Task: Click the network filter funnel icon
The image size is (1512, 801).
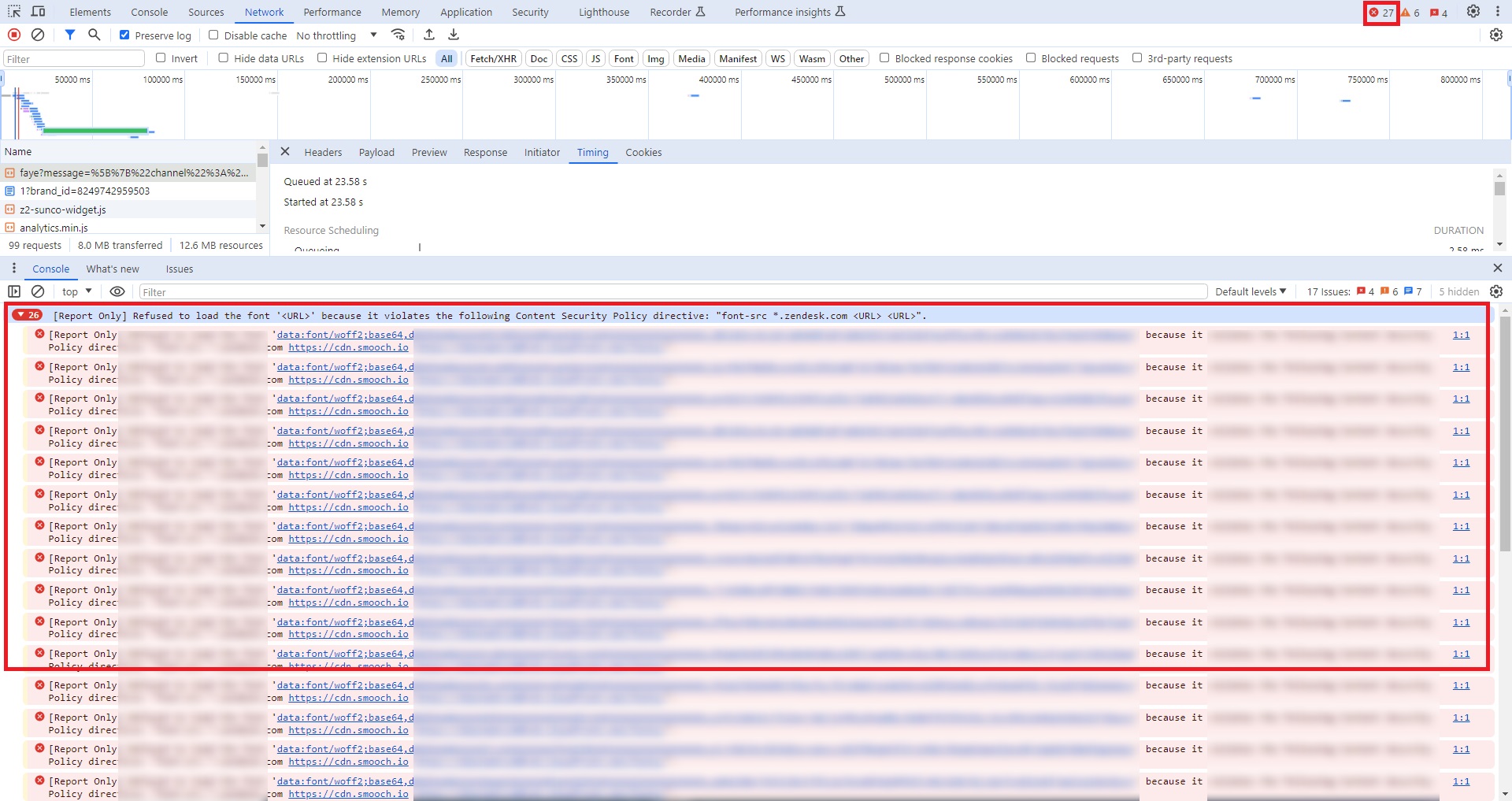Action: pyautogui.click(x=70, y=35)
